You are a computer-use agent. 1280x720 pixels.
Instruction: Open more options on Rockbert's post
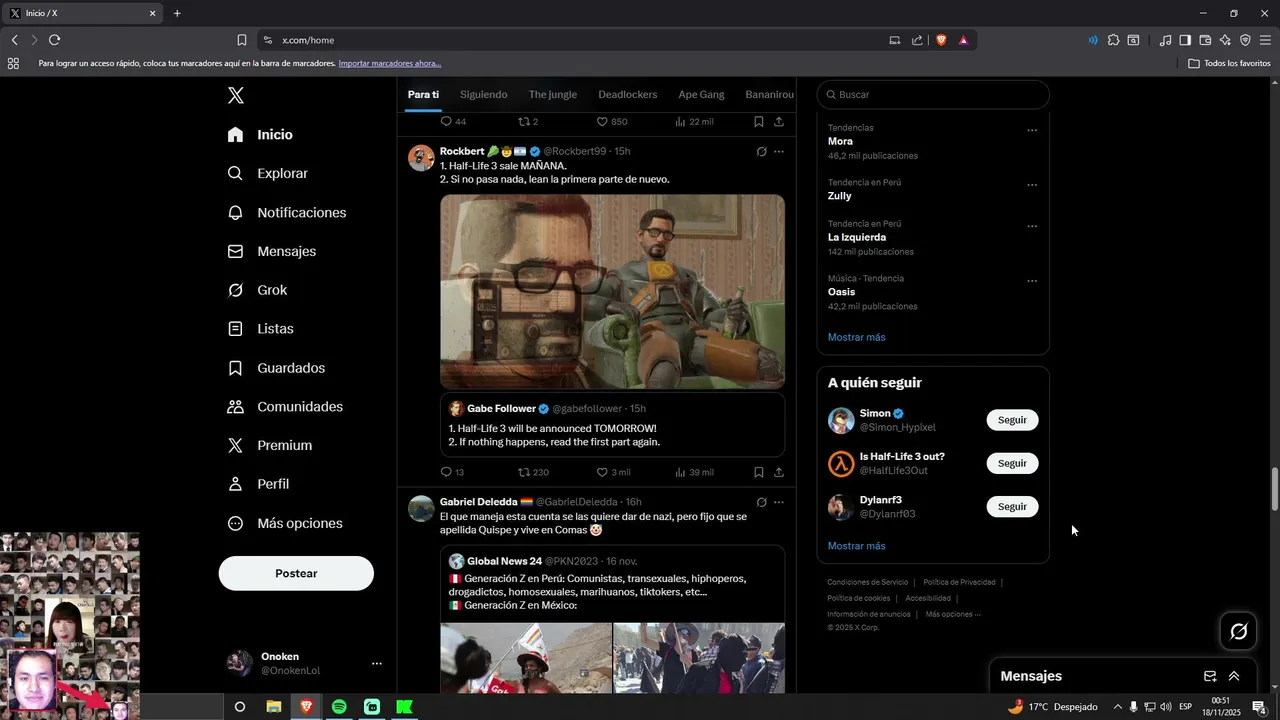click(779, 152)
